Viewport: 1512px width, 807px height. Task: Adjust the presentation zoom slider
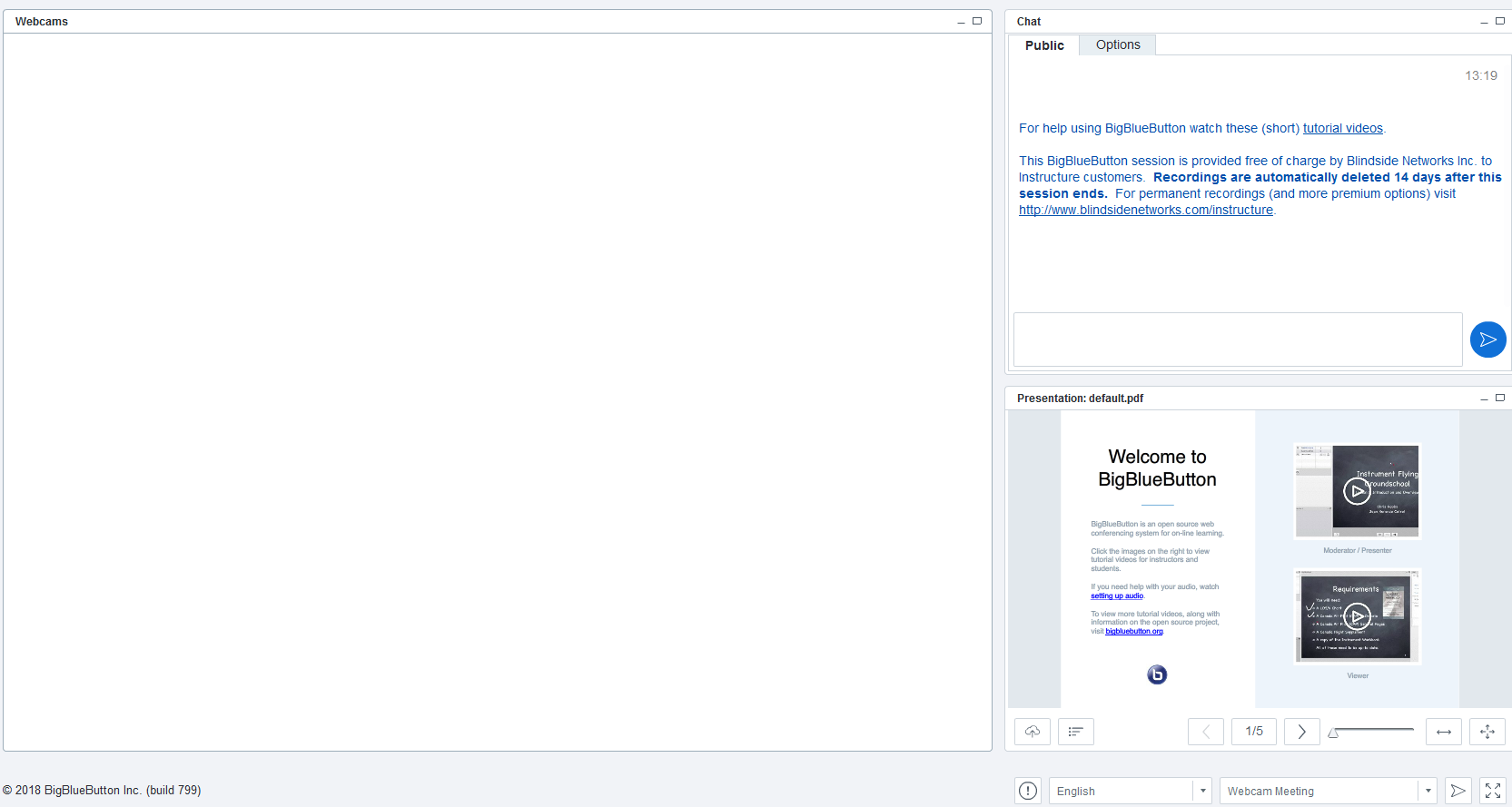pos(1371,731)
